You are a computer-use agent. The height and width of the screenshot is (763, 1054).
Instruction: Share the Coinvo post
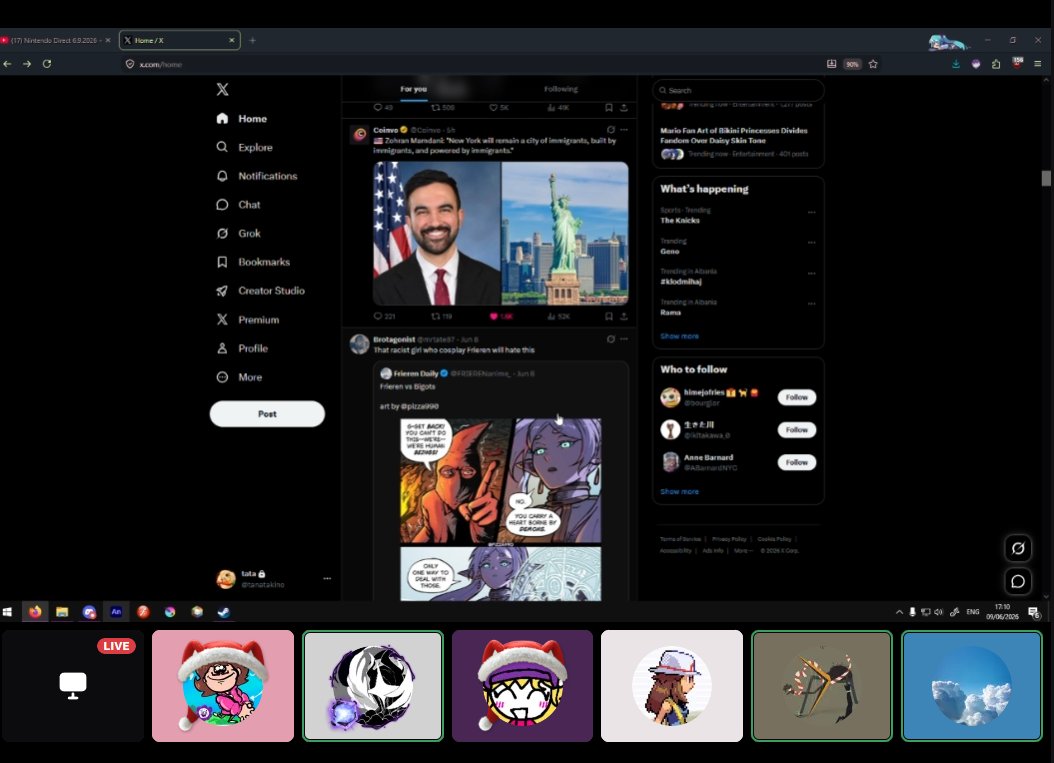[x=624, y=316]
